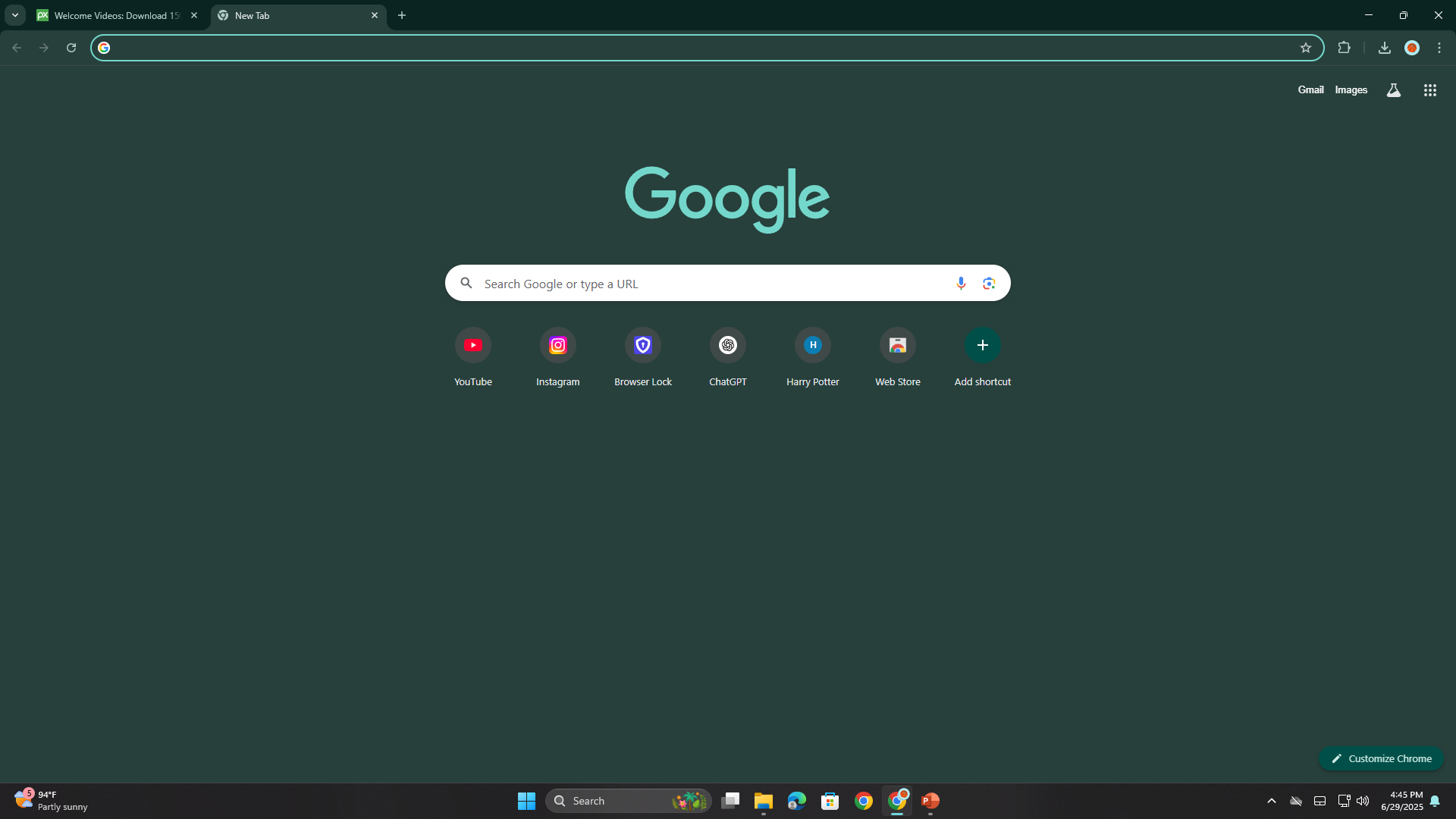Open Task View on the taskbar
This screenshot has width=1456, height=819.
730,801
